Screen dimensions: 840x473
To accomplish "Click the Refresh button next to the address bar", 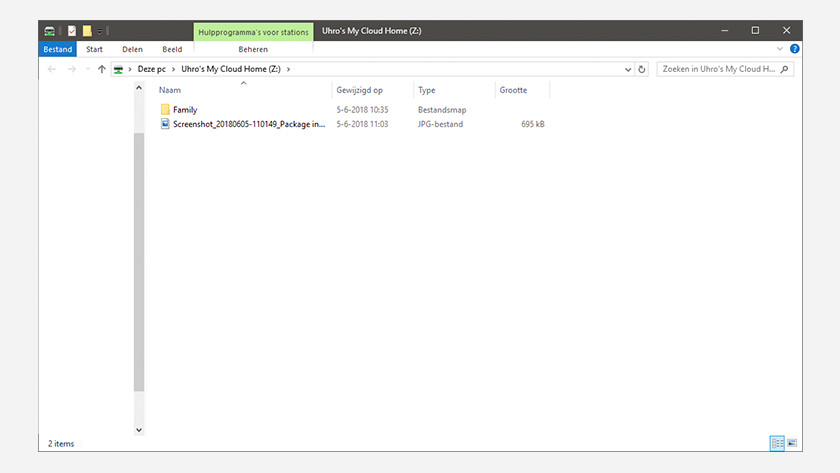I will [642, 70].
